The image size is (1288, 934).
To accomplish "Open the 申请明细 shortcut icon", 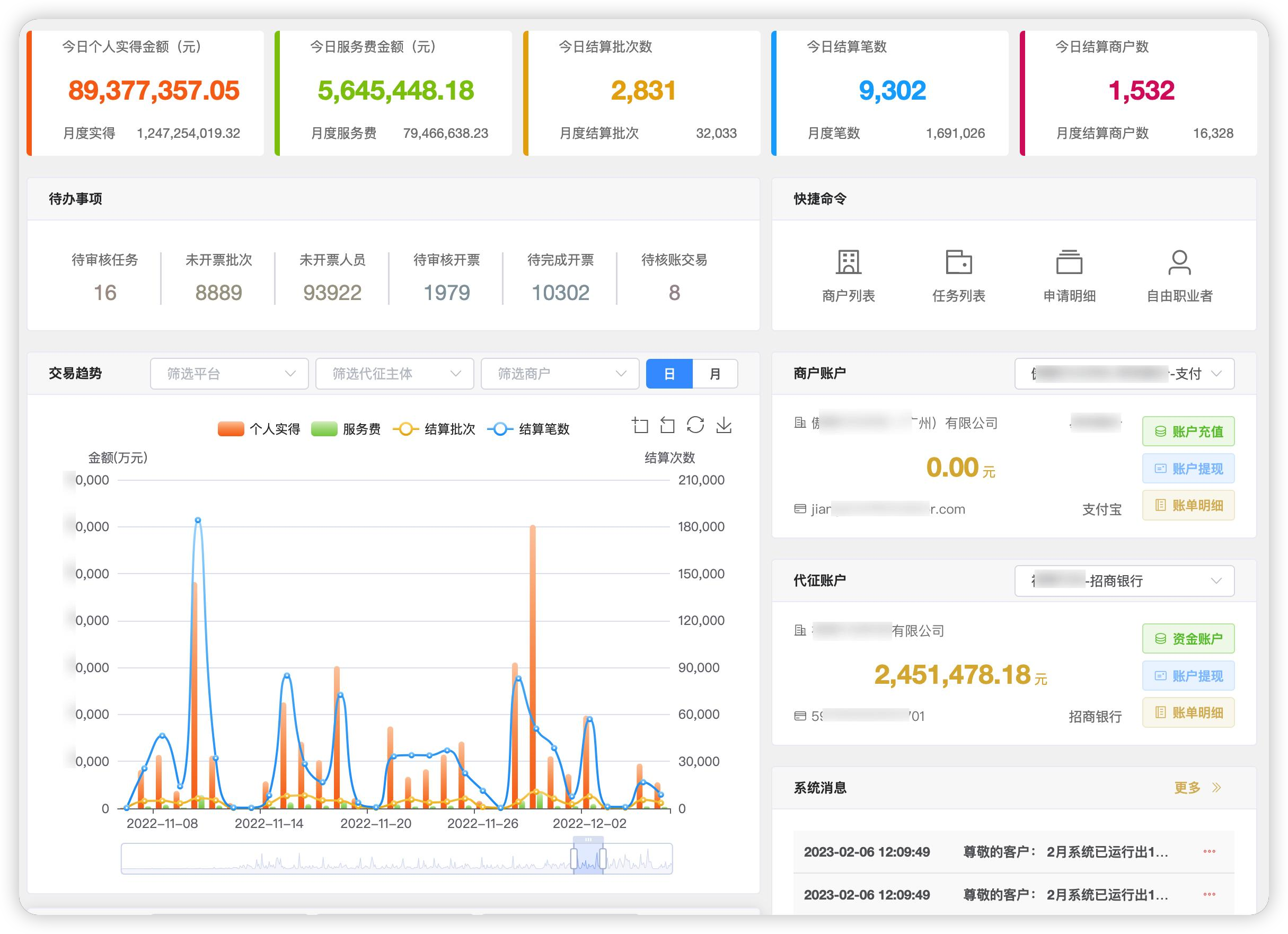I will (x=1069, y=263).
